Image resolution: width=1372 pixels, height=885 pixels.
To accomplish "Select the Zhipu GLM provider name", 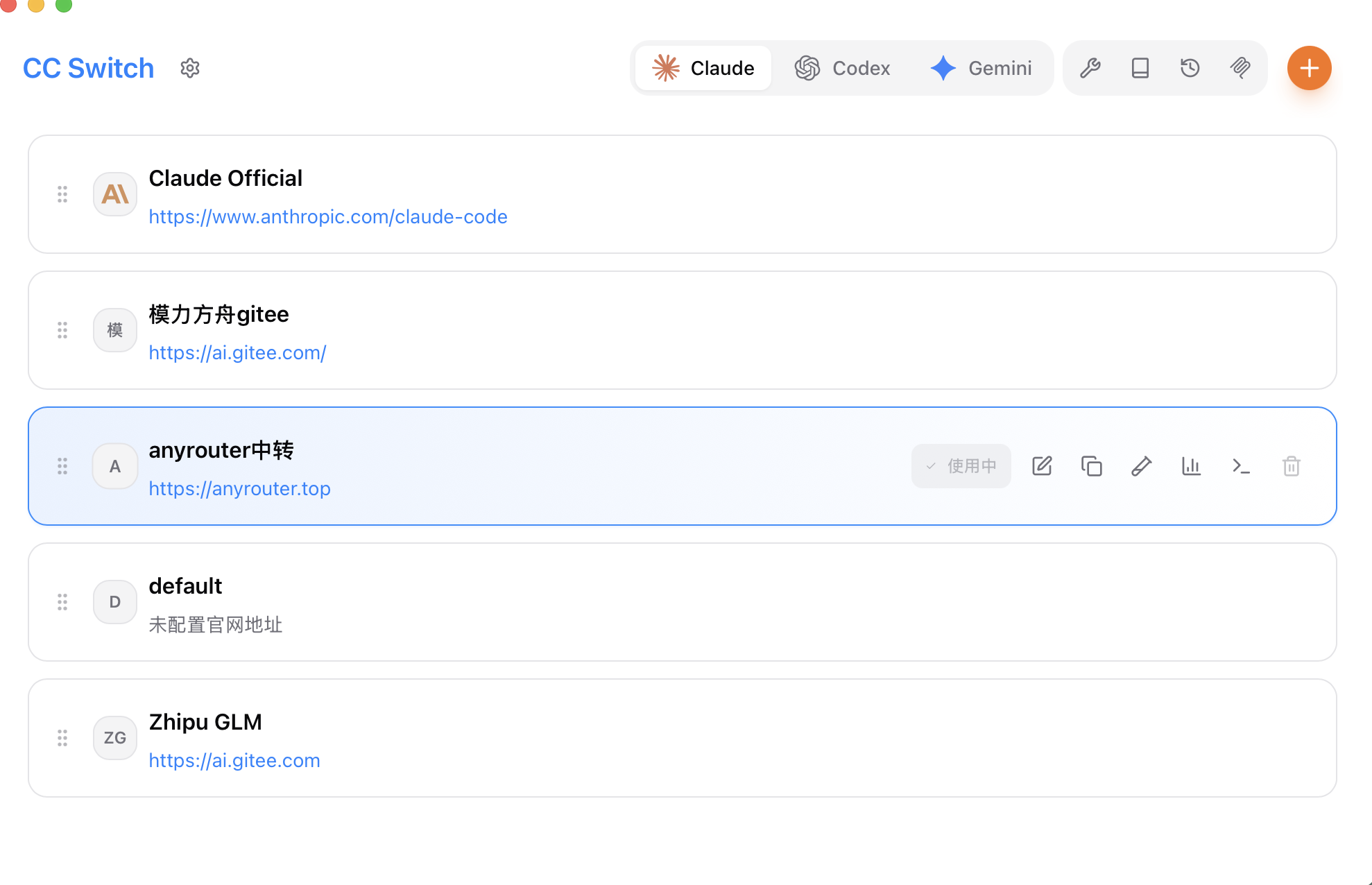I will pos(205,722).
